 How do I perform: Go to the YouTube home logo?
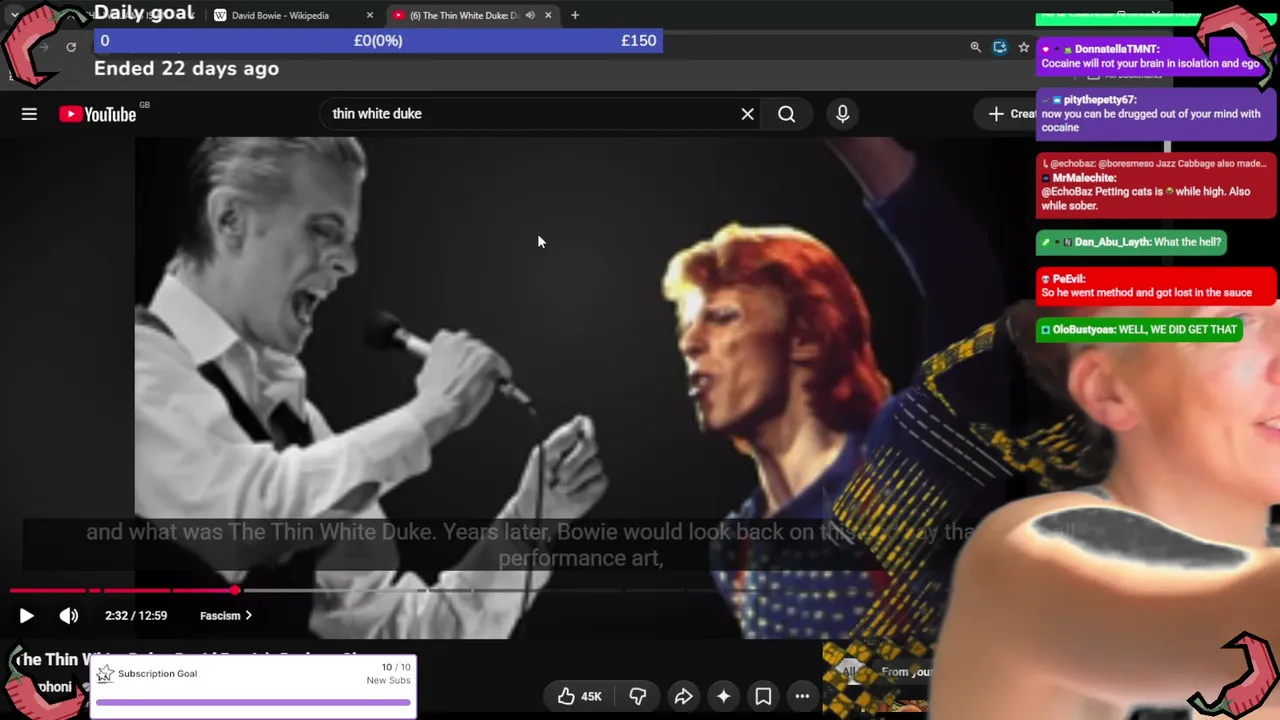97,114
